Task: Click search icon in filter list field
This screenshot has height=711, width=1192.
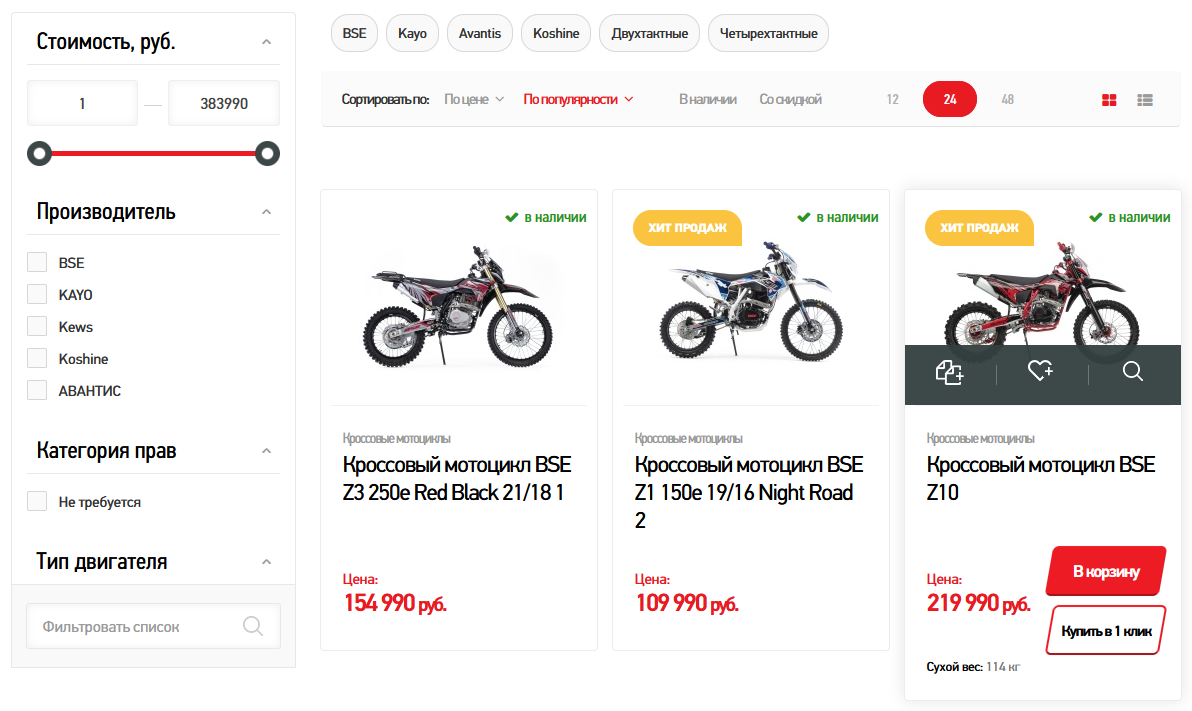Action: [253, 626]
